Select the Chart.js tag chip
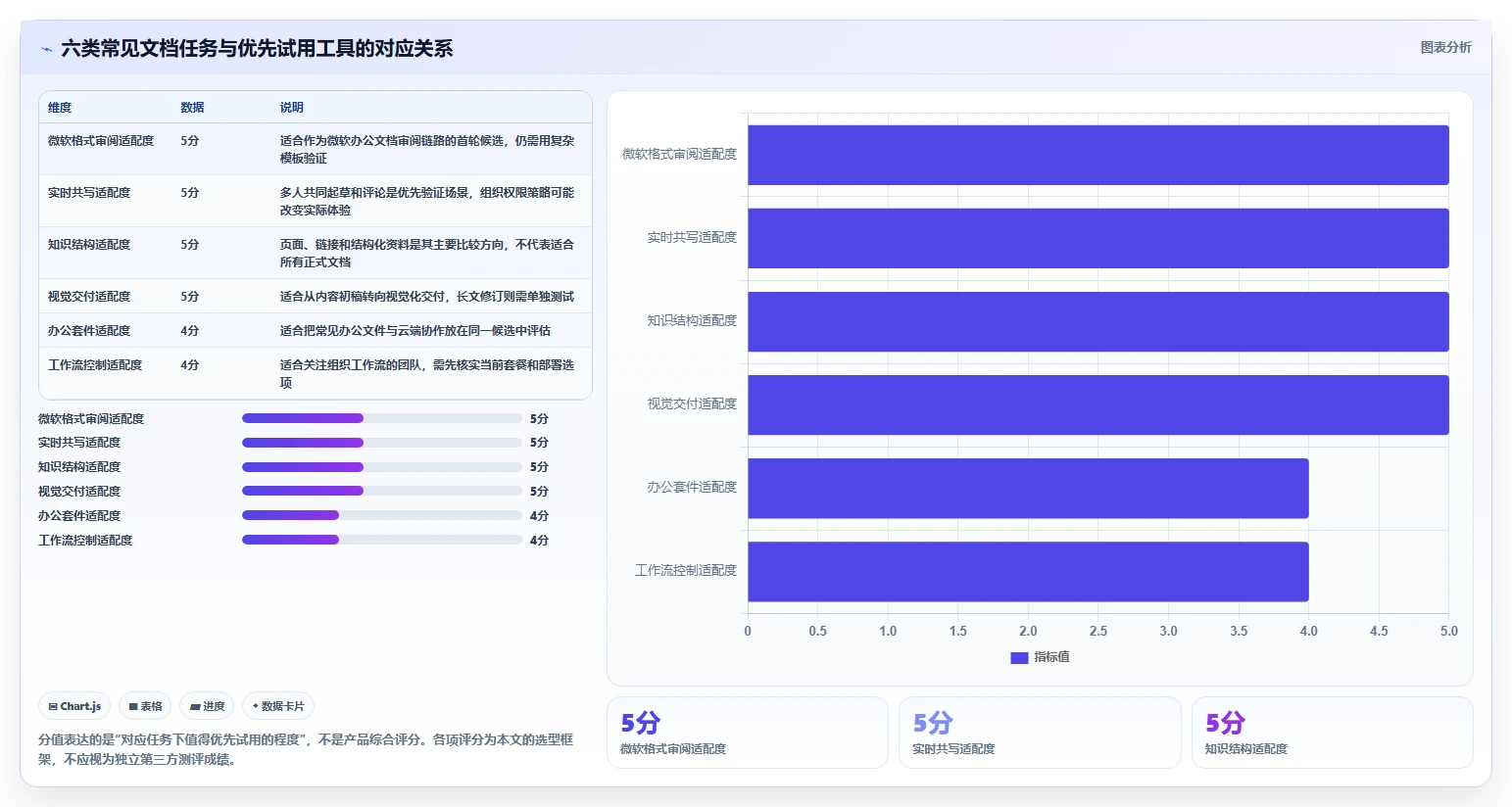 click(74, 706)
